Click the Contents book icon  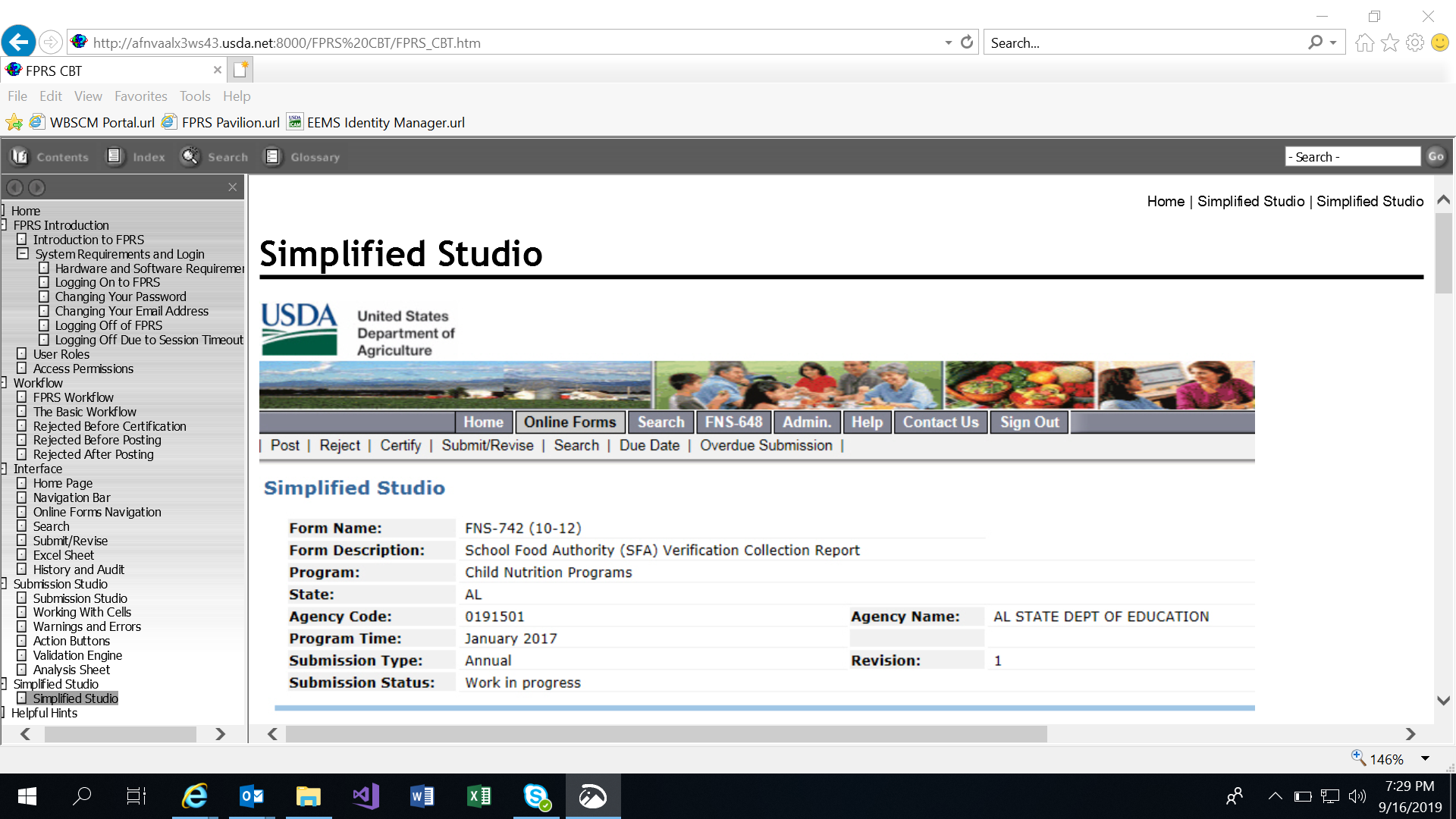click(x=20, y=156)
